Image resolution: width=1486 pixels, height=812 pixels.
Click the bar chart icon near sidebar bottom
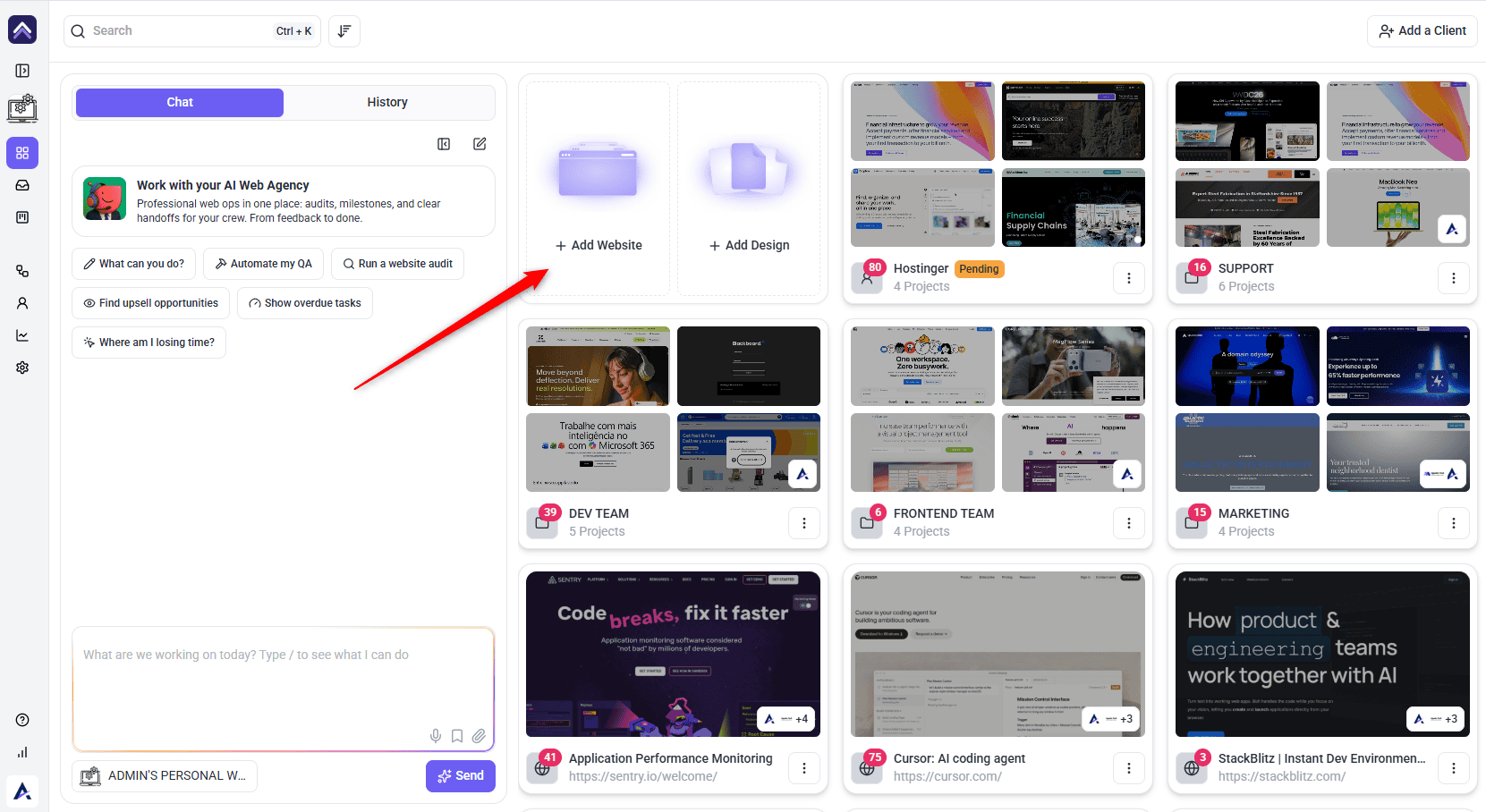22,752
